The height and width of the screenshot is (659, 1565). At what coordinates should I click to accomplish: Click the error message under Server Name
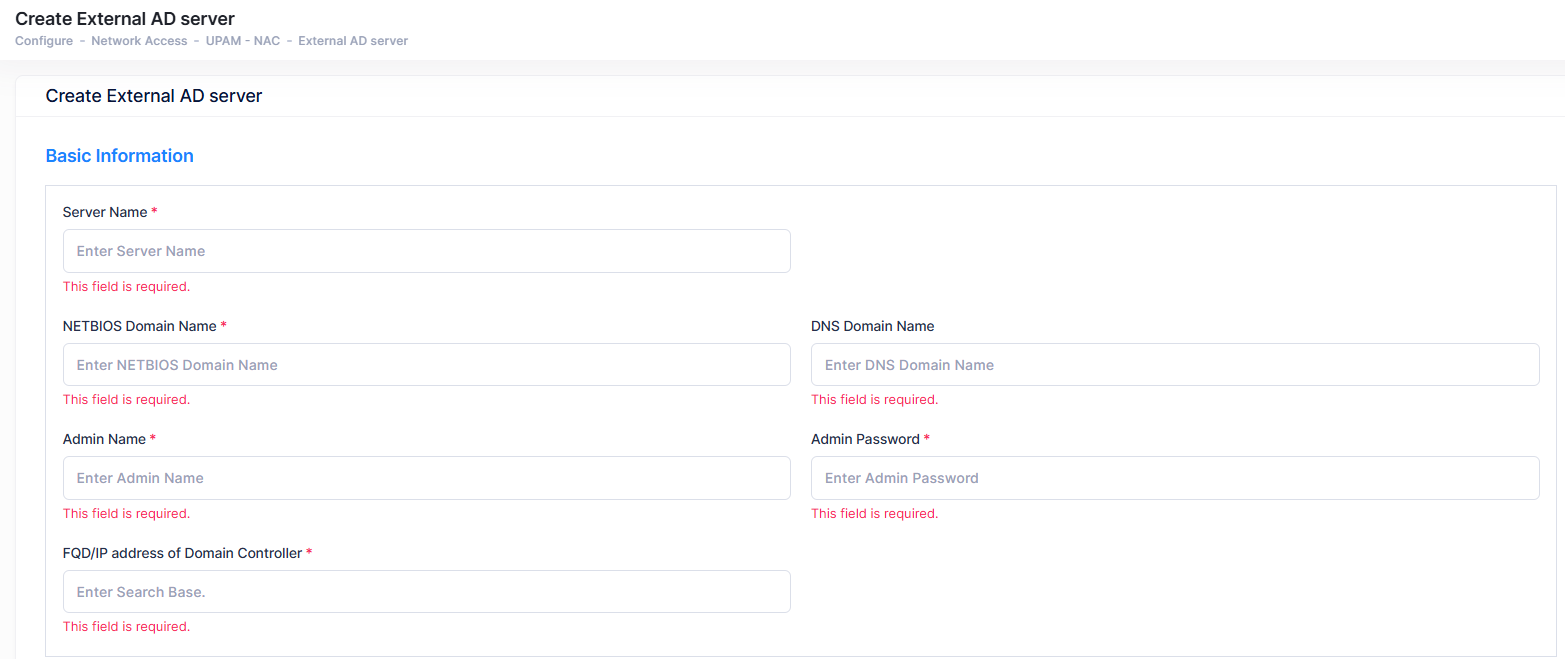[126, 286]
